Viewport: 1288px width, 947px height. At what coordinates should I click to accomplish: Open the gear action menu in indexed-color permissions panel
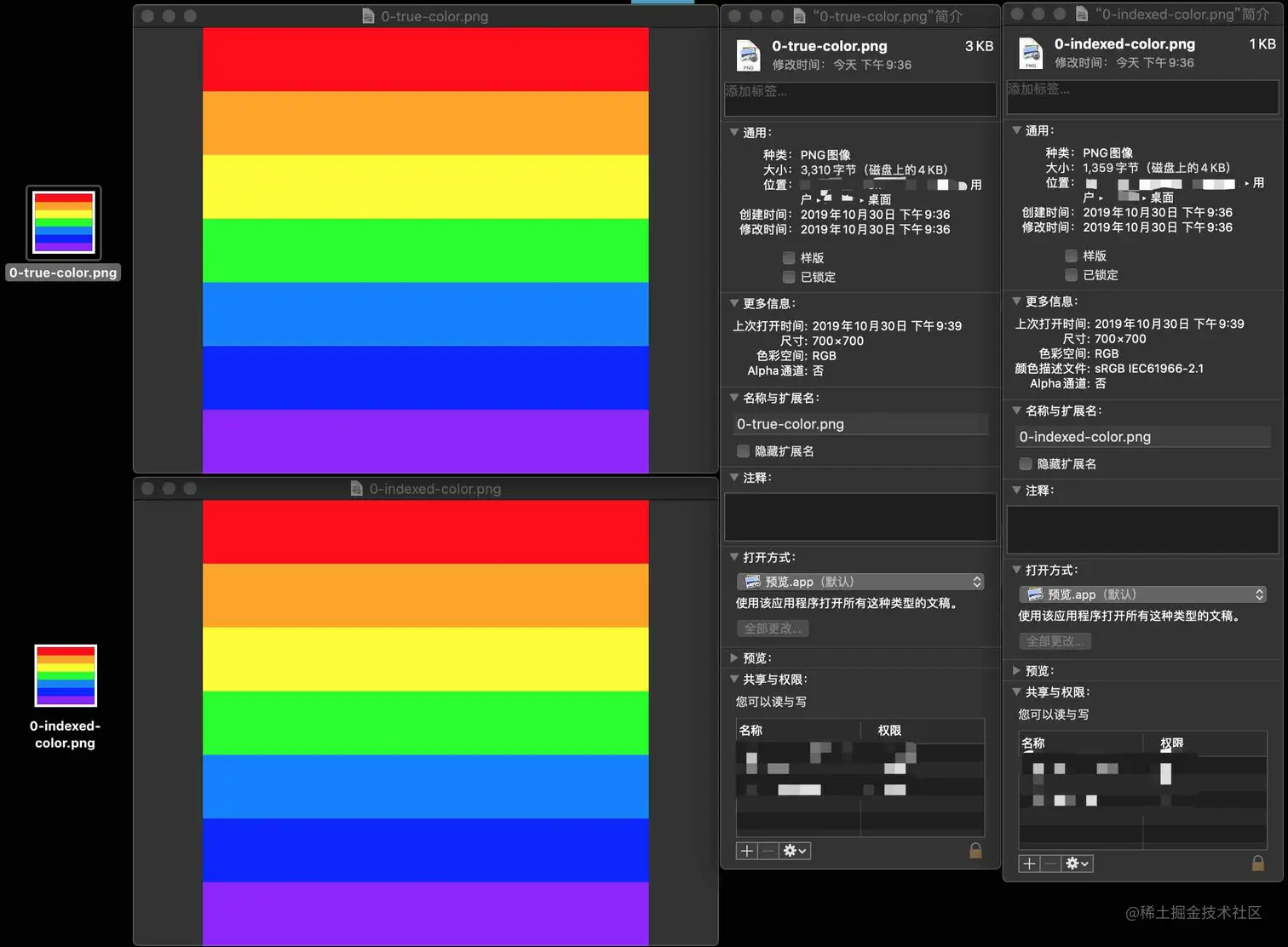click(1077, 864)
